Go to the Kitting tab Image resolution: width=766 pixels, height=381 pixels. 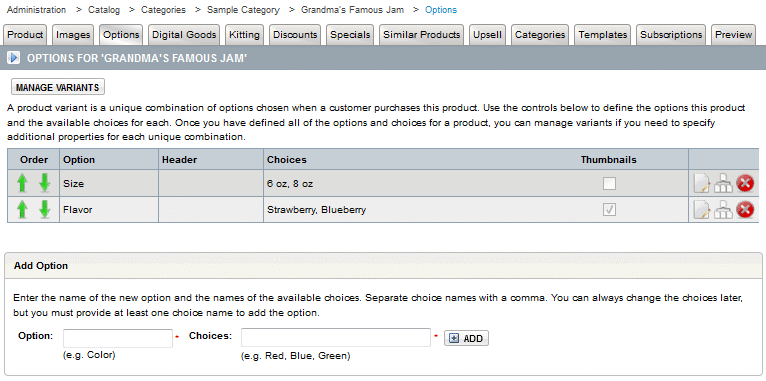pos(244,35)
